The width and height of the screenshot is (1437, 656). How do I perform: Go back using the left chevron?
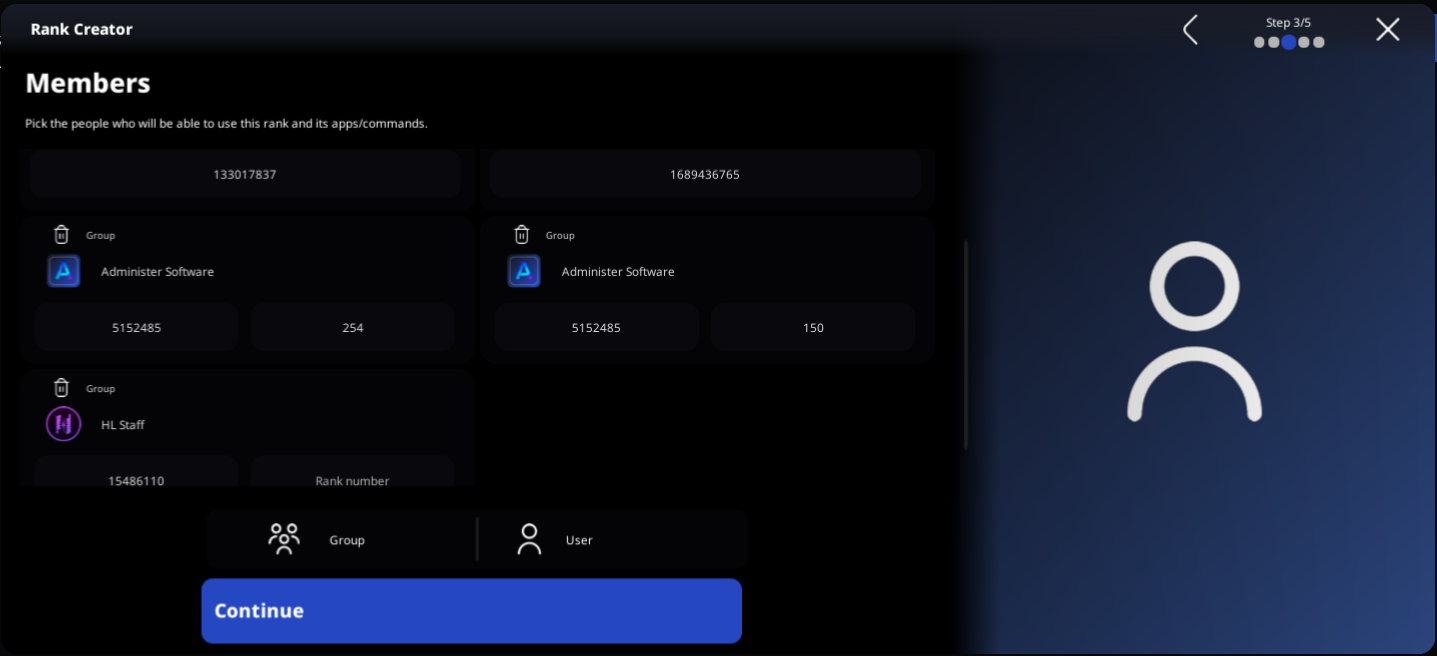tap(1189, 29)
